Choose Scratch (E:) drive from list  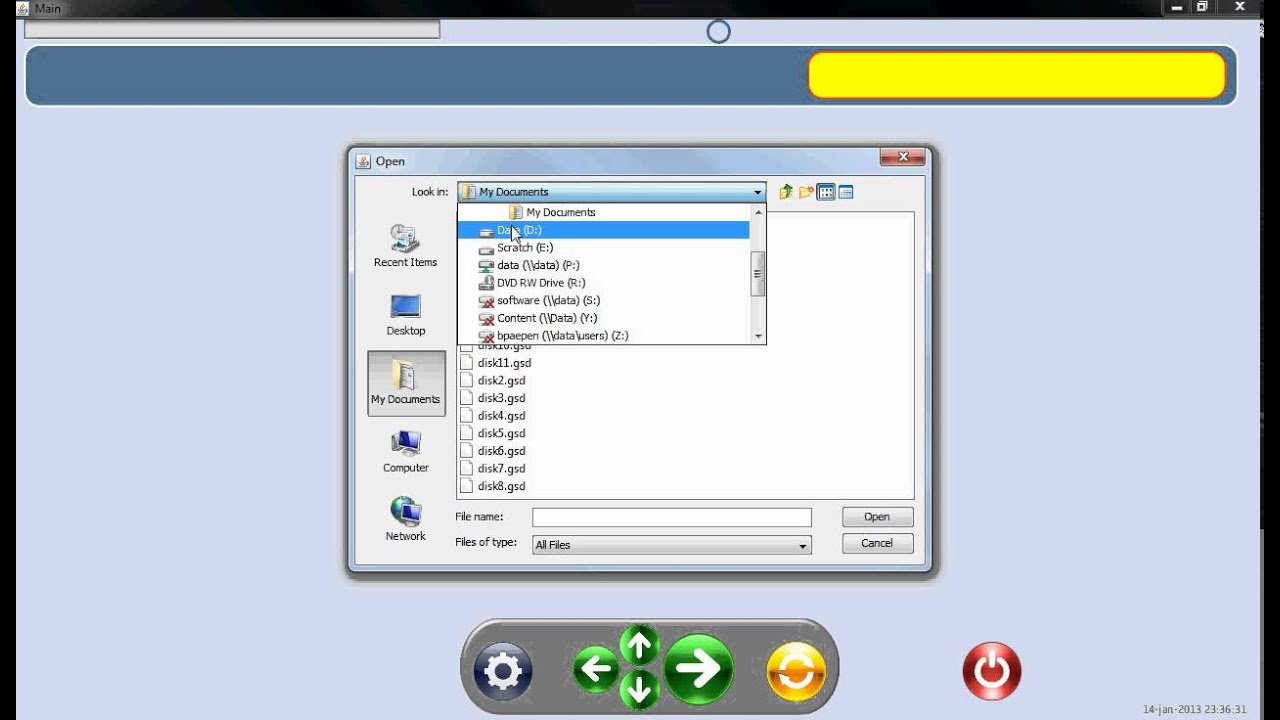(603, 248)
